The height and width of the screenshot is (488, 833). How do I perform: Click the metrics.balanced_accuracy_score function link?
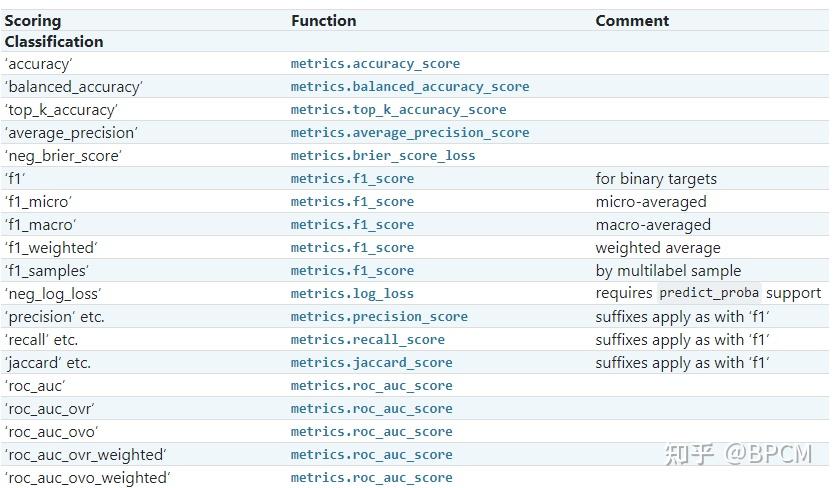pos(410,87)
